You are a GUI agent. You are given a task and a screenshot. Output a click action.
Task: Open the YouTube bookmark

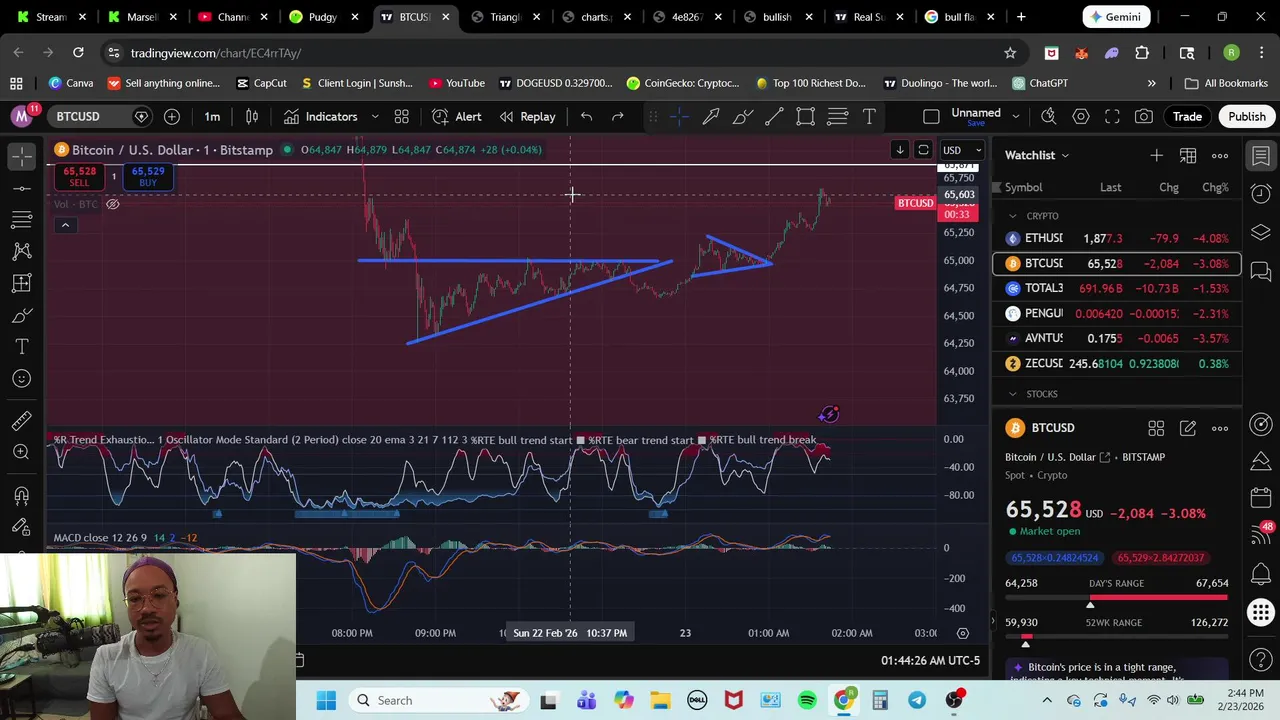click(456, 83)
